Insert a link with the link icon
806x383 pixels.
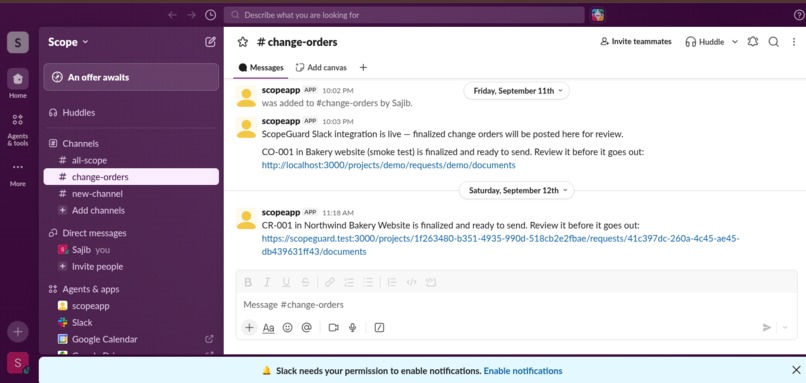pos(329,282)
